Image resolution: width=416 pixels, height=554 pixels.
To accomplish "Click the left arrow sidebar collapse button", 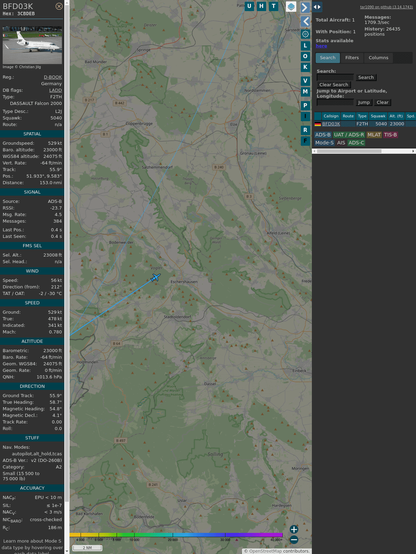I will click(305, 21).
